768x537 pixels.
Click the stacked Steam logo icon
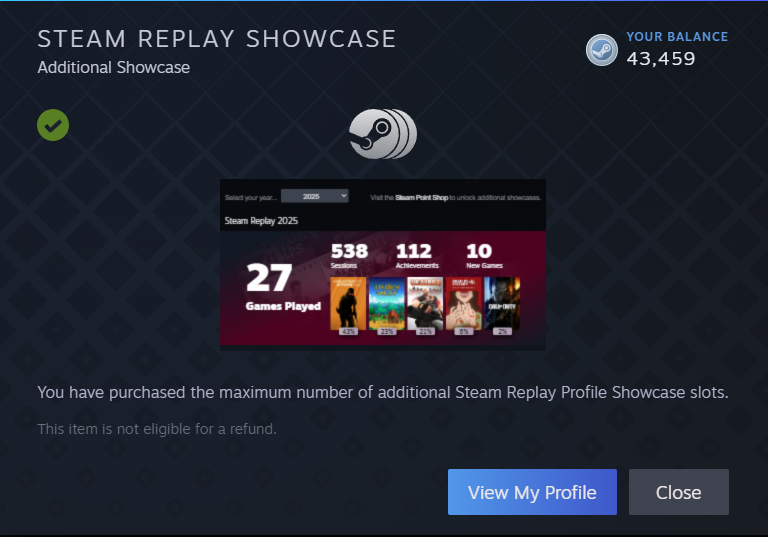[x=383, y=134]
